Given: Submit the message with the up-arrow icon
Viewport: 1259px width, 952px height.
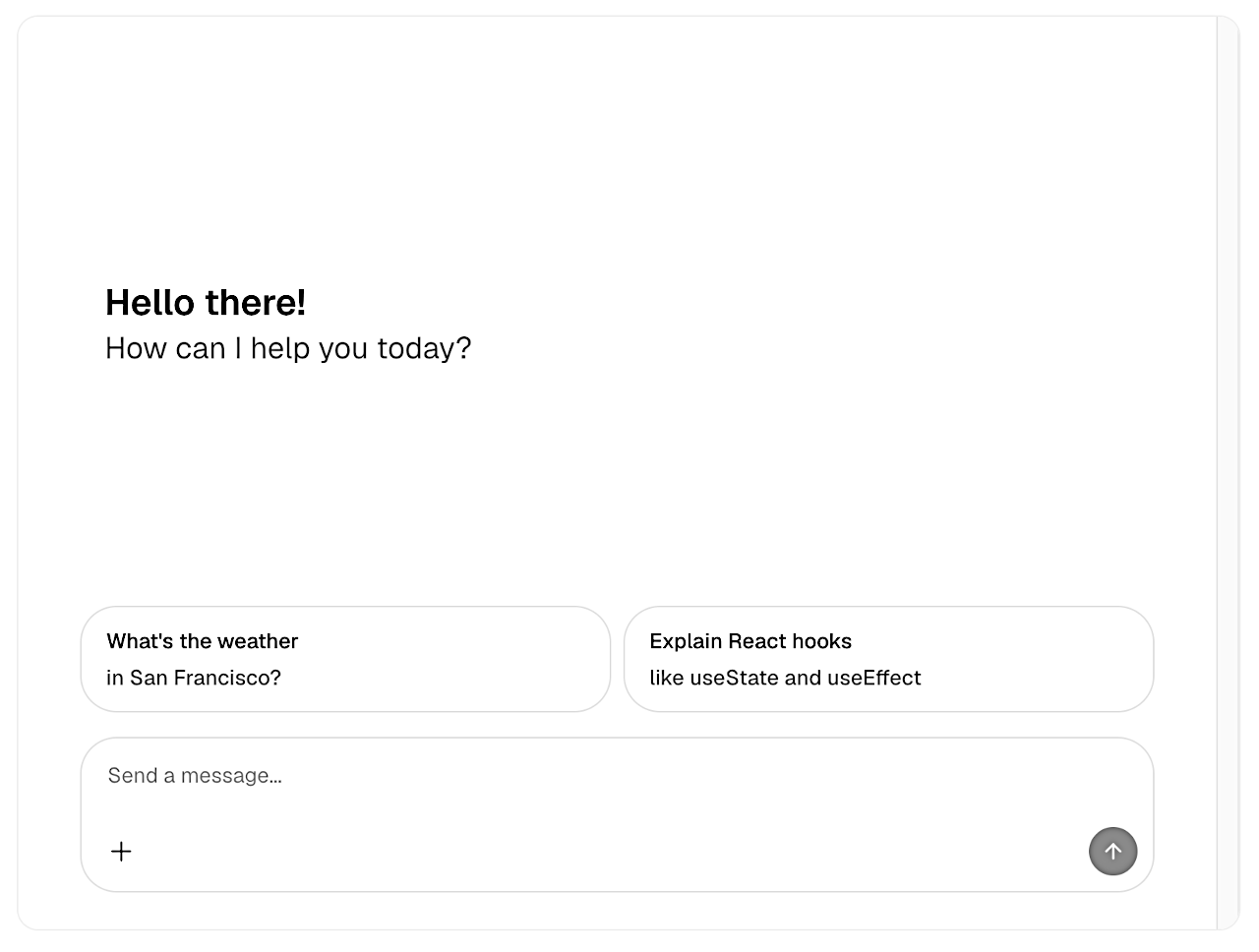Looking at the screenshot, I should pyautogui.click(x=1112, y=852).
